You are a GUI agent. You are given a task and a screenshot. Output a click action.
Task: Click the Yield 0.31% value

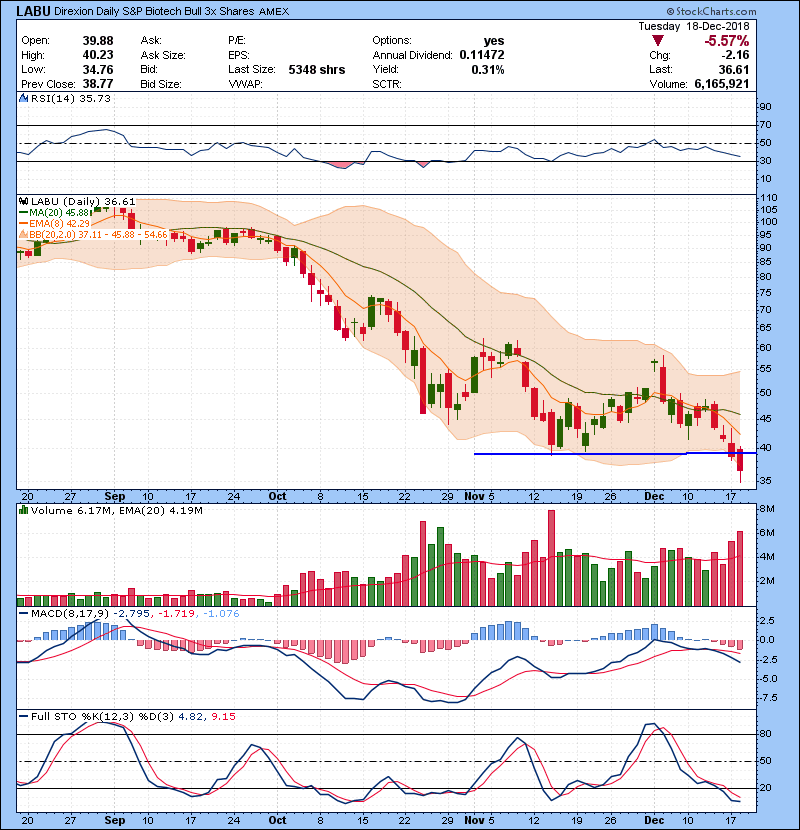(488, 69)
